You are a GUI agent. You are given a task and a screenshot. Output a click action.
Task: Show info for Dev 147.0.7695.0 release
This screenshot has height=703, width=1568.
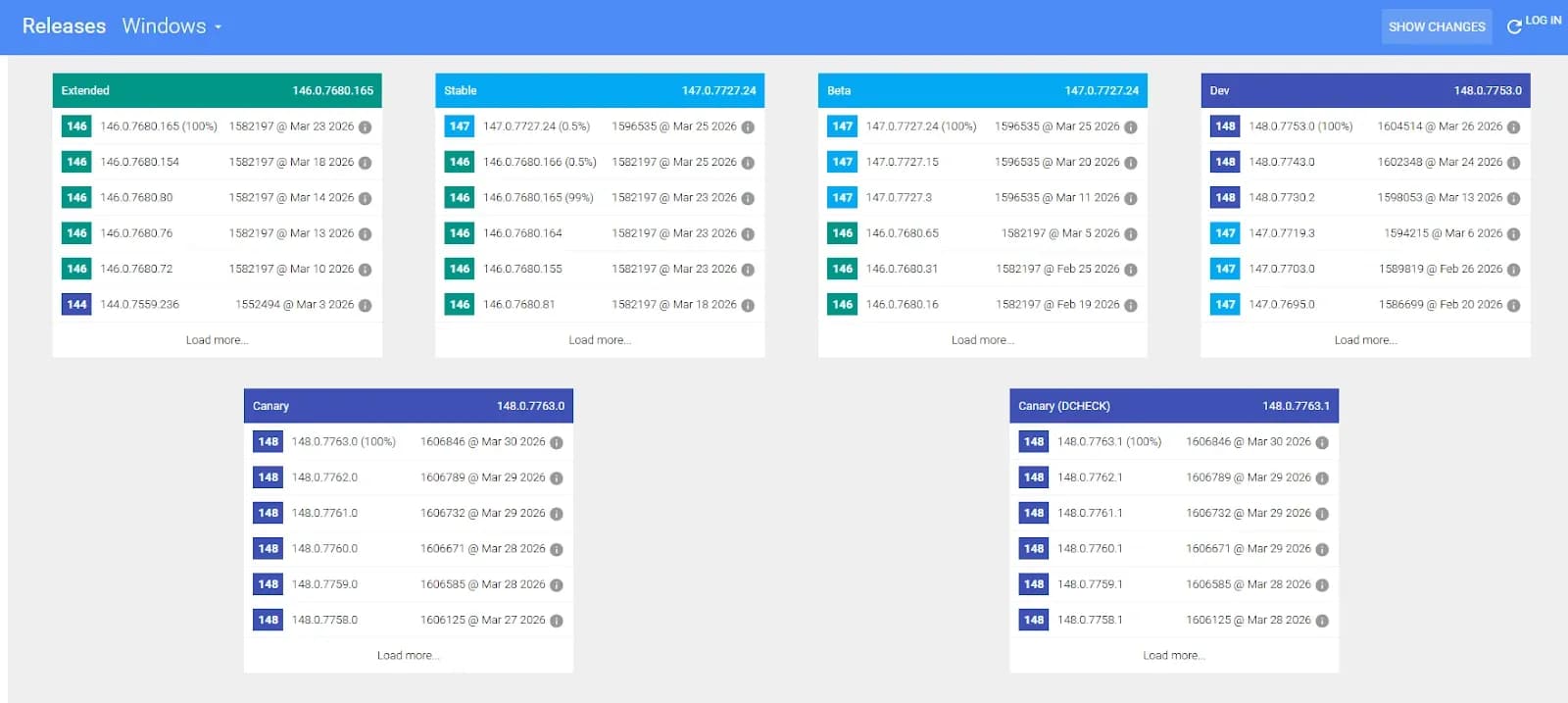[x=1513, y=305]
